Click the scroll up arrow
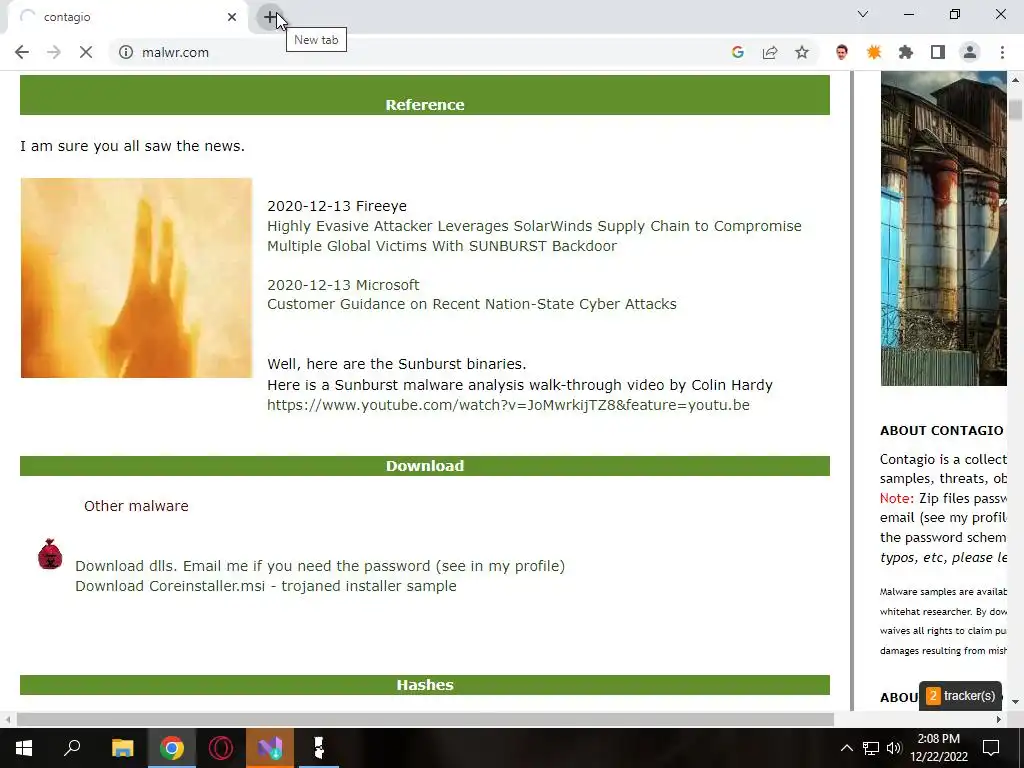This screenshot has width=1024, height=768. click(x=1015, y=79)
